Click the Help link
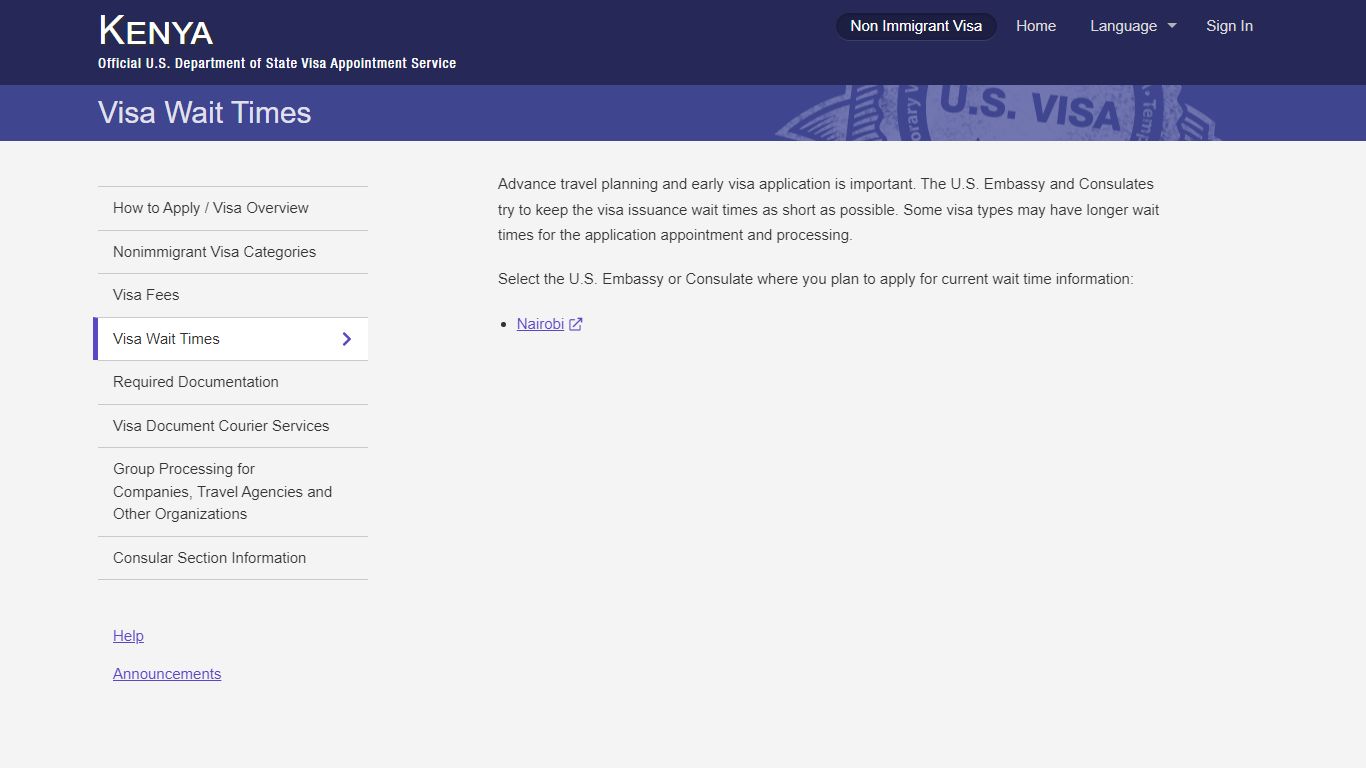 tap(128, 636)
